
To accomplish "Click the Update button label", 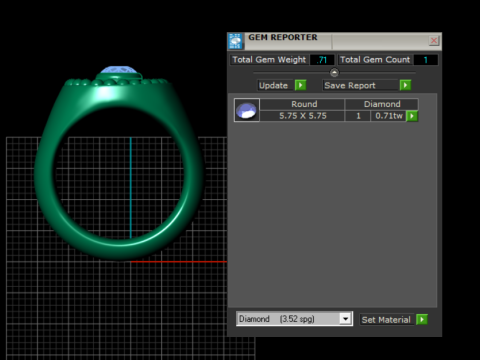I will tap(274, 85).
